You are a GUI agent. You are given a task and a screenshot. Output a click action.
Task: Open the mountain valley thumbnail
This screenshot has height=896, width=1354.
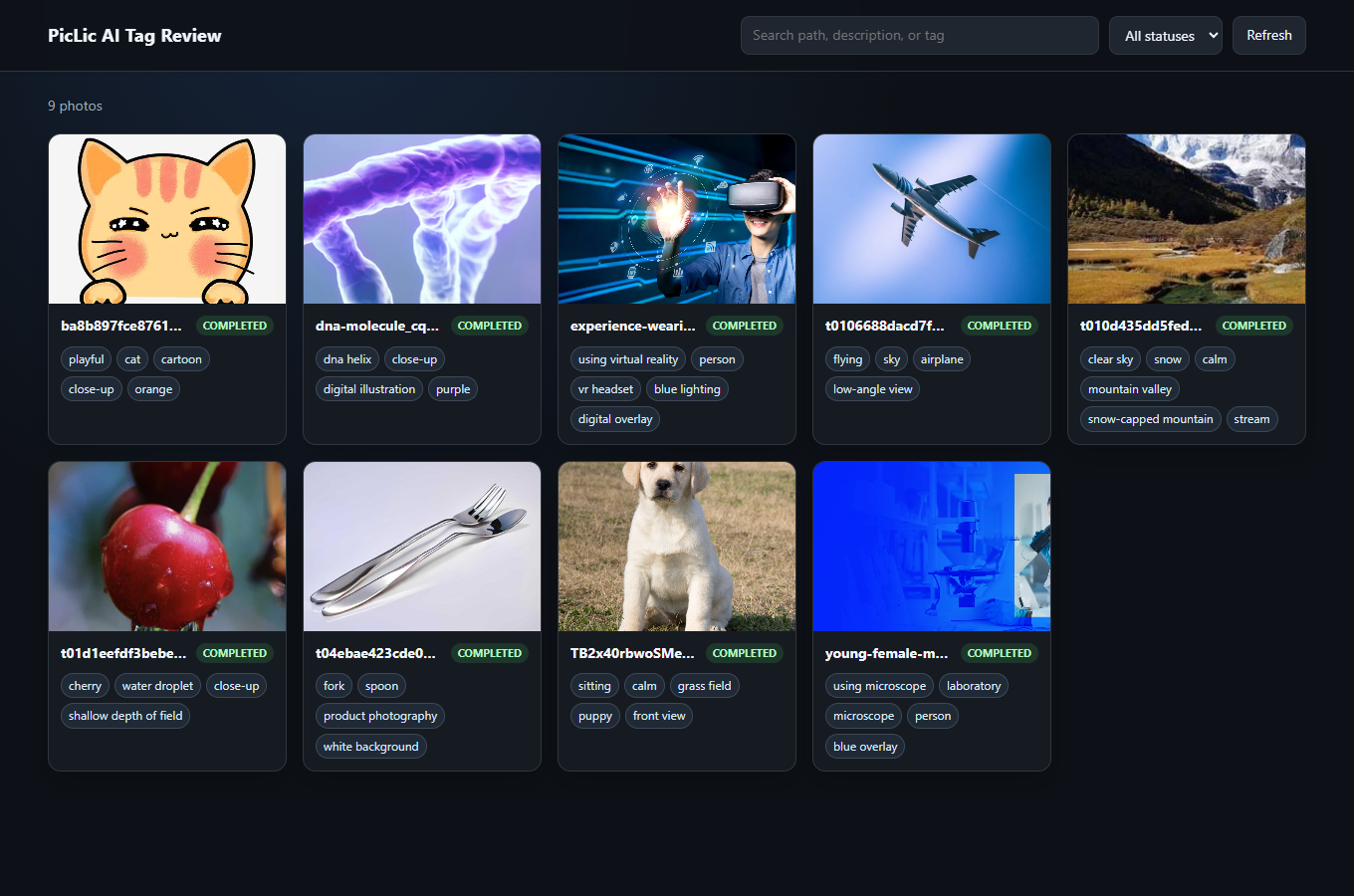click(x=1187, y=219)
